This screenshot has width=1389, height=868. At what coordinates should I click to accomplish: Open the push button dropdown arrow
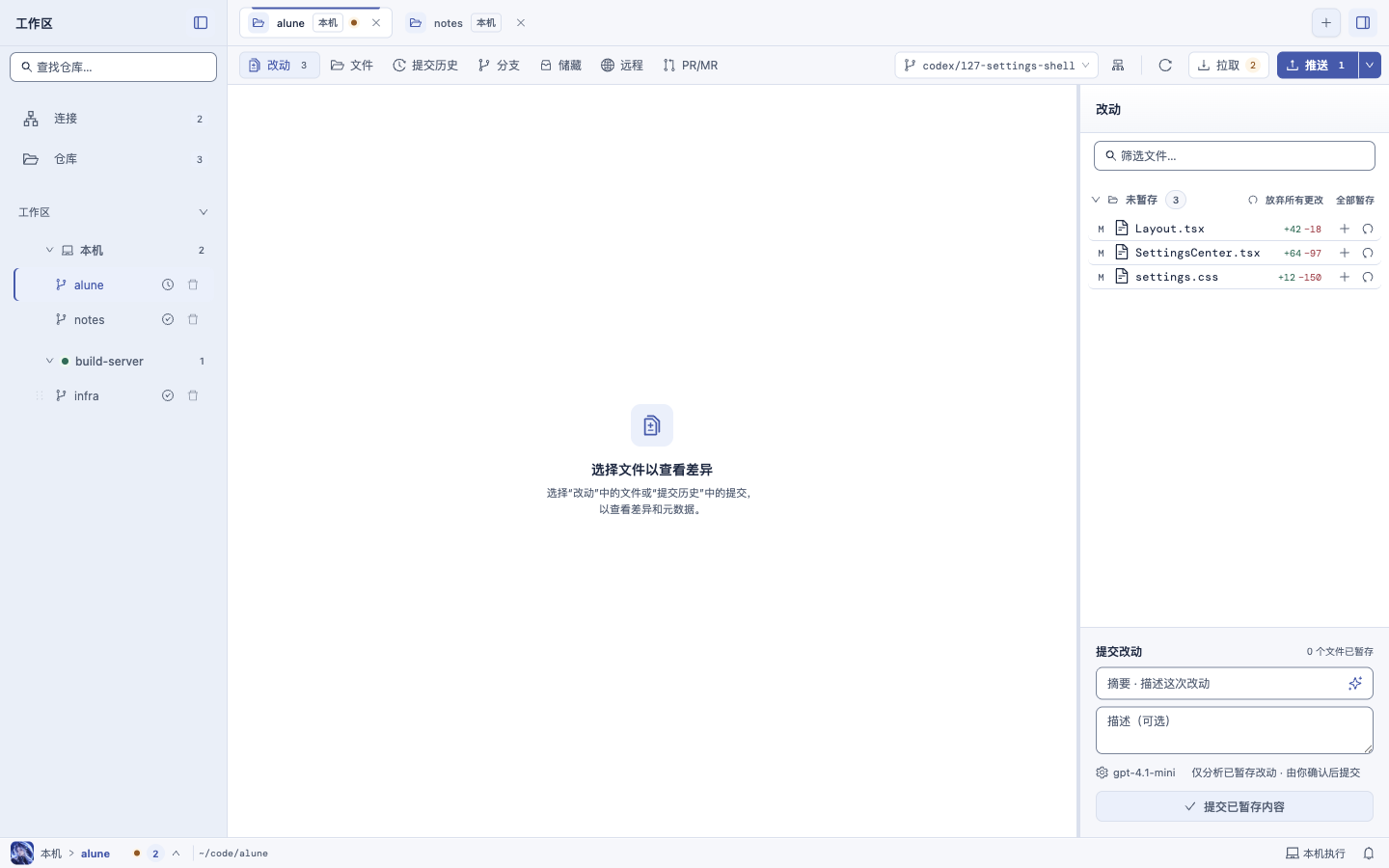[1370, 66]
